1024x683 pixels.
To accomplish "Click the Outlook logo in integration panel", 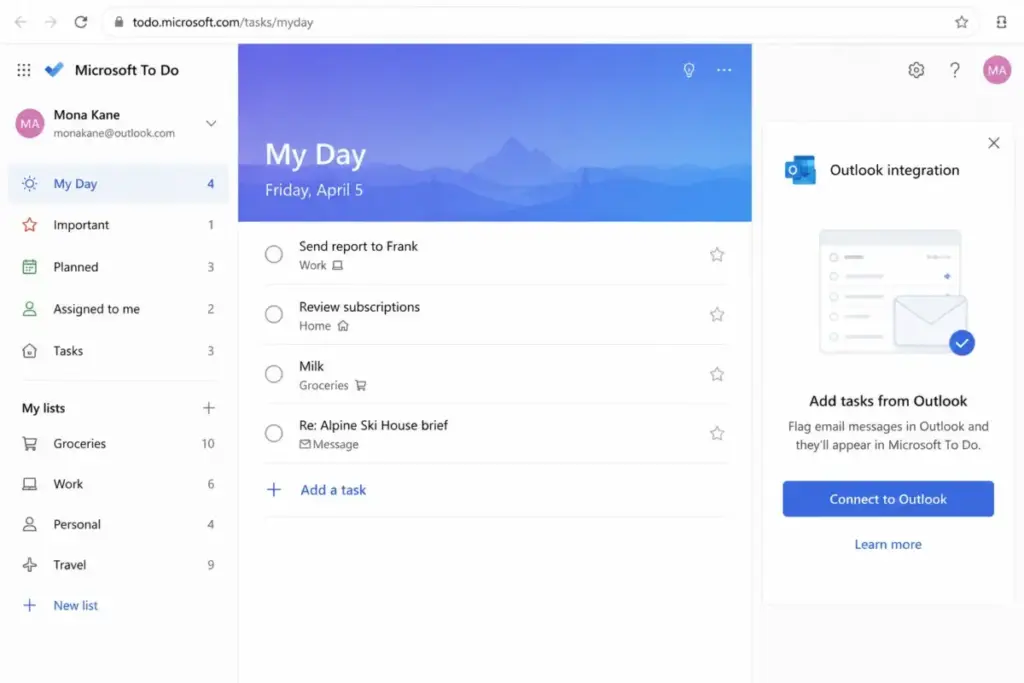I will click(800, 170).
